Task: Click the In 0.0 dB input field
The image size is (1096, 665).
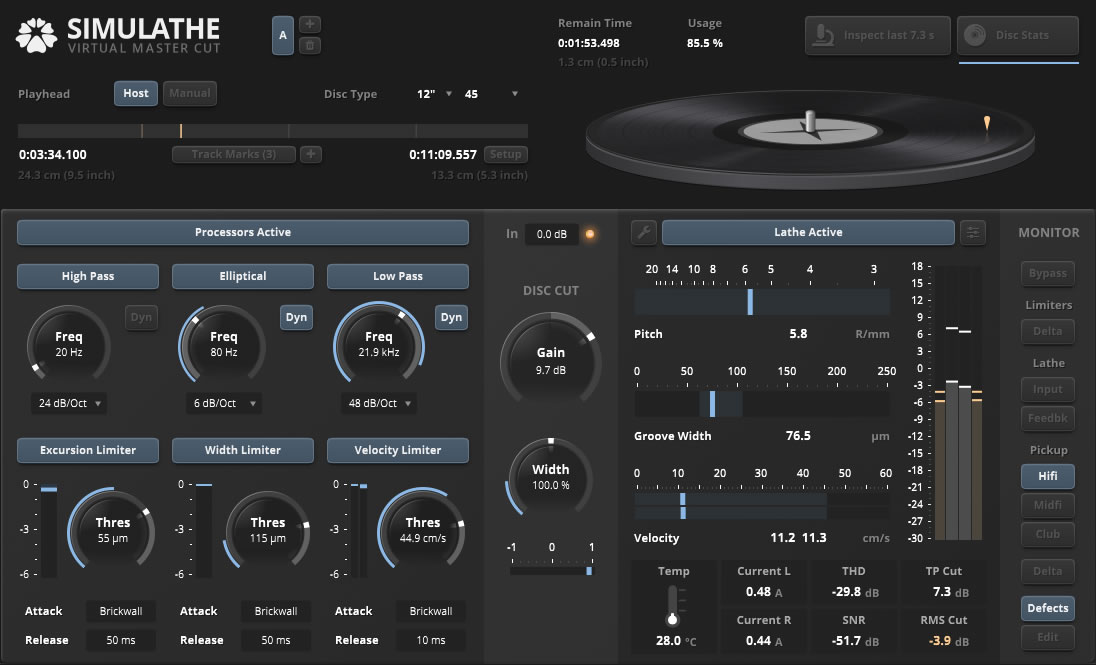Action: tap(551, 234)
